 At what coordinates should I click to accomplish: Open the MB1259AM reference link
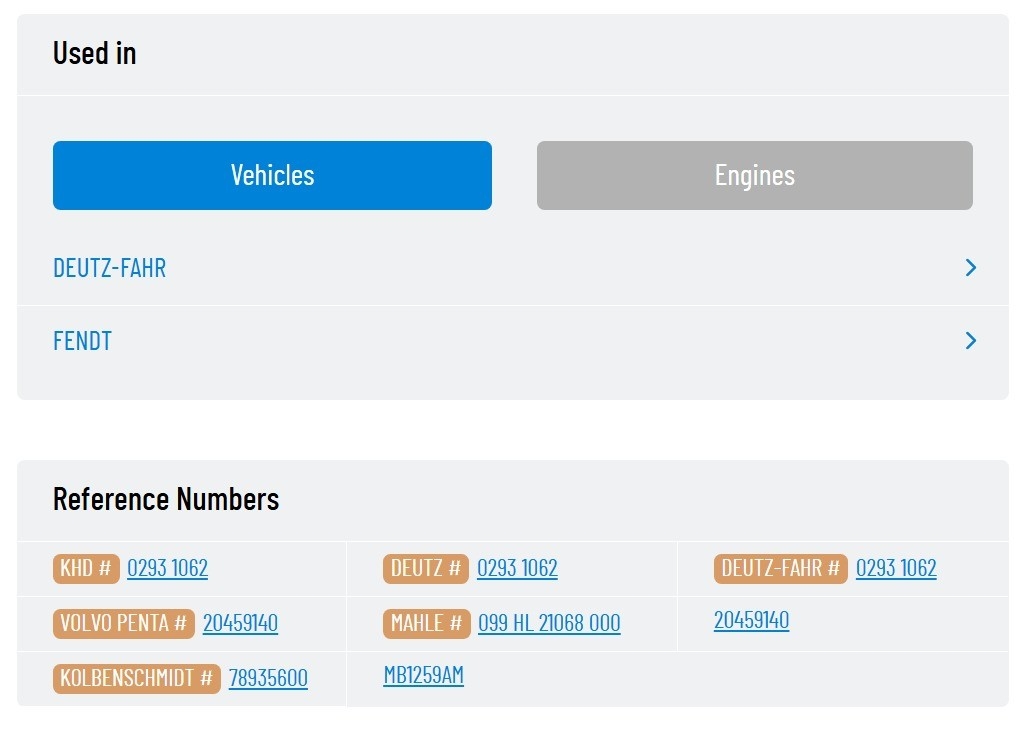424,675
